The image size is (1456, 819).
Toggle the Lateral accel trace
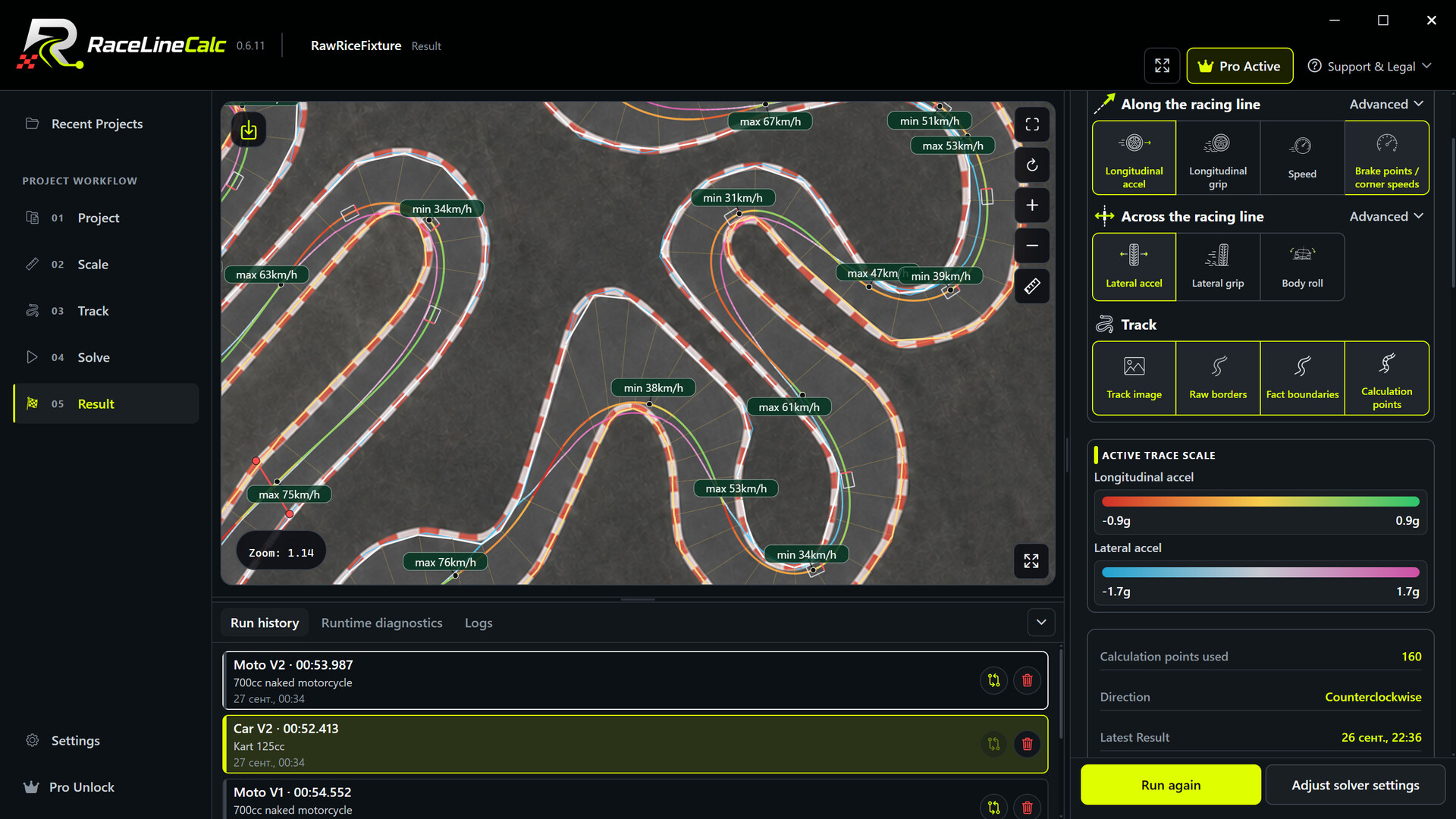(1134, 267)
